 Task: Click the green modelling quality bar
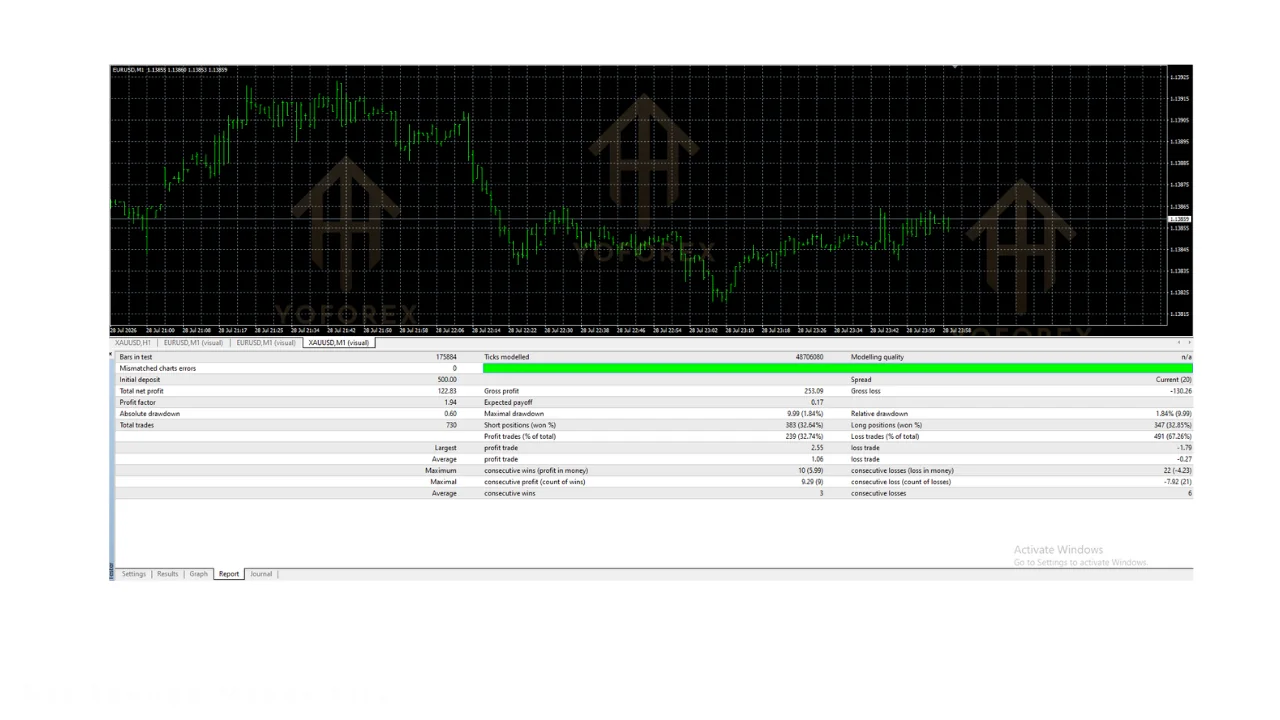[x=837, y=368]
